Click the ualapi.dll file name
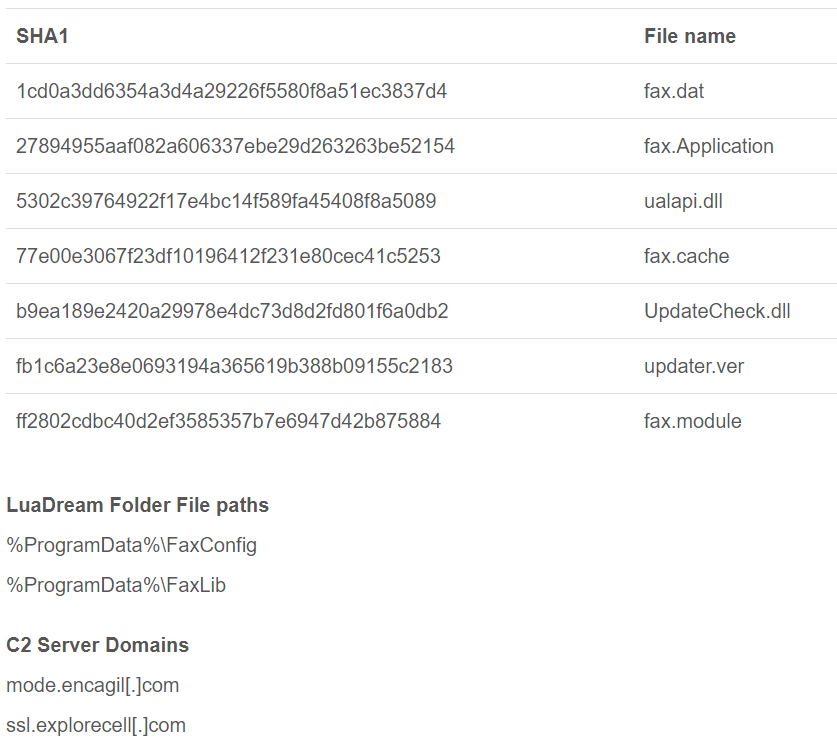This screenshot has width=837, height=746. (x=683, y=202)
